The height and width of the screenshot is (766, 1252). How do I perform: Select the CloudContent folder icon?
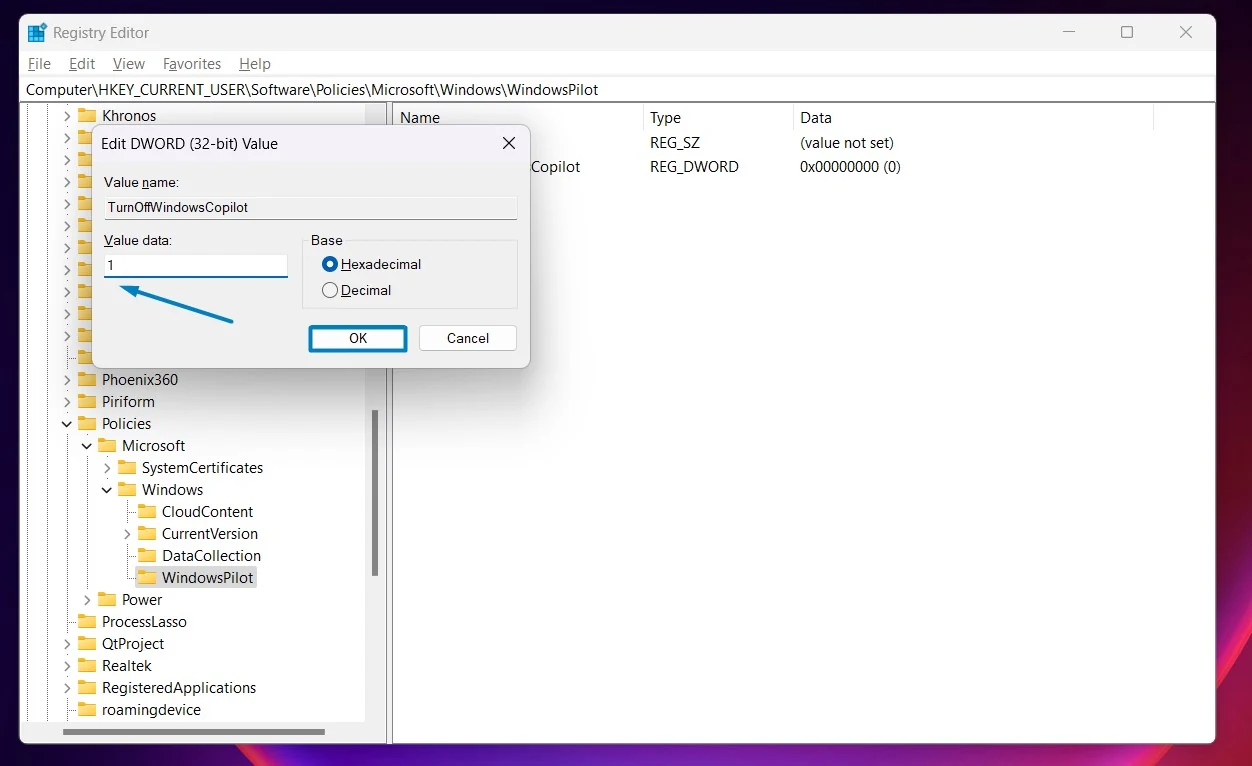pyautogui.click(x=147, y=512)
